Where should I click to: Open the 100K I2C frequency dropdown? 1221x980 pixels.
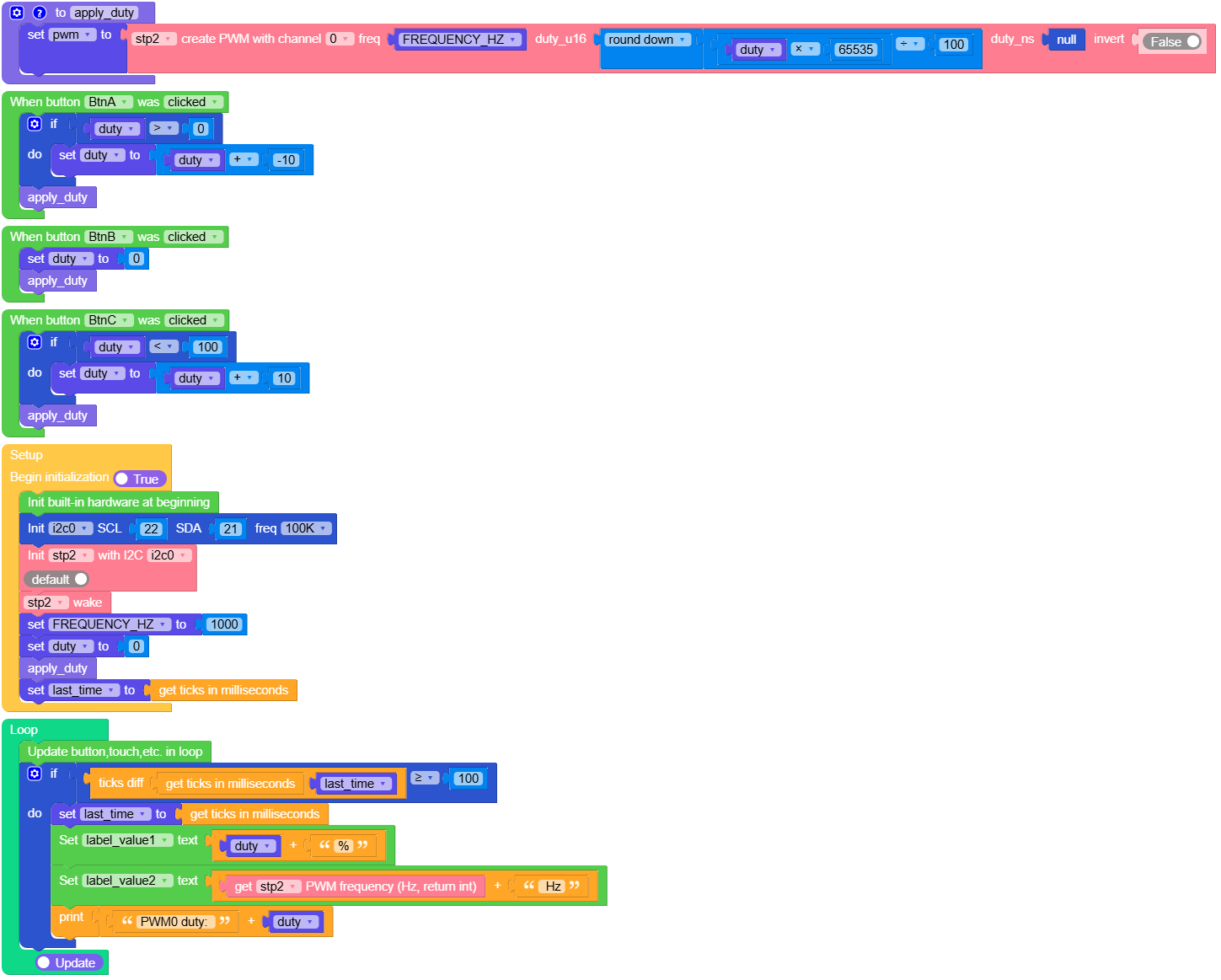pyautogui.click(x=306, y=528)
